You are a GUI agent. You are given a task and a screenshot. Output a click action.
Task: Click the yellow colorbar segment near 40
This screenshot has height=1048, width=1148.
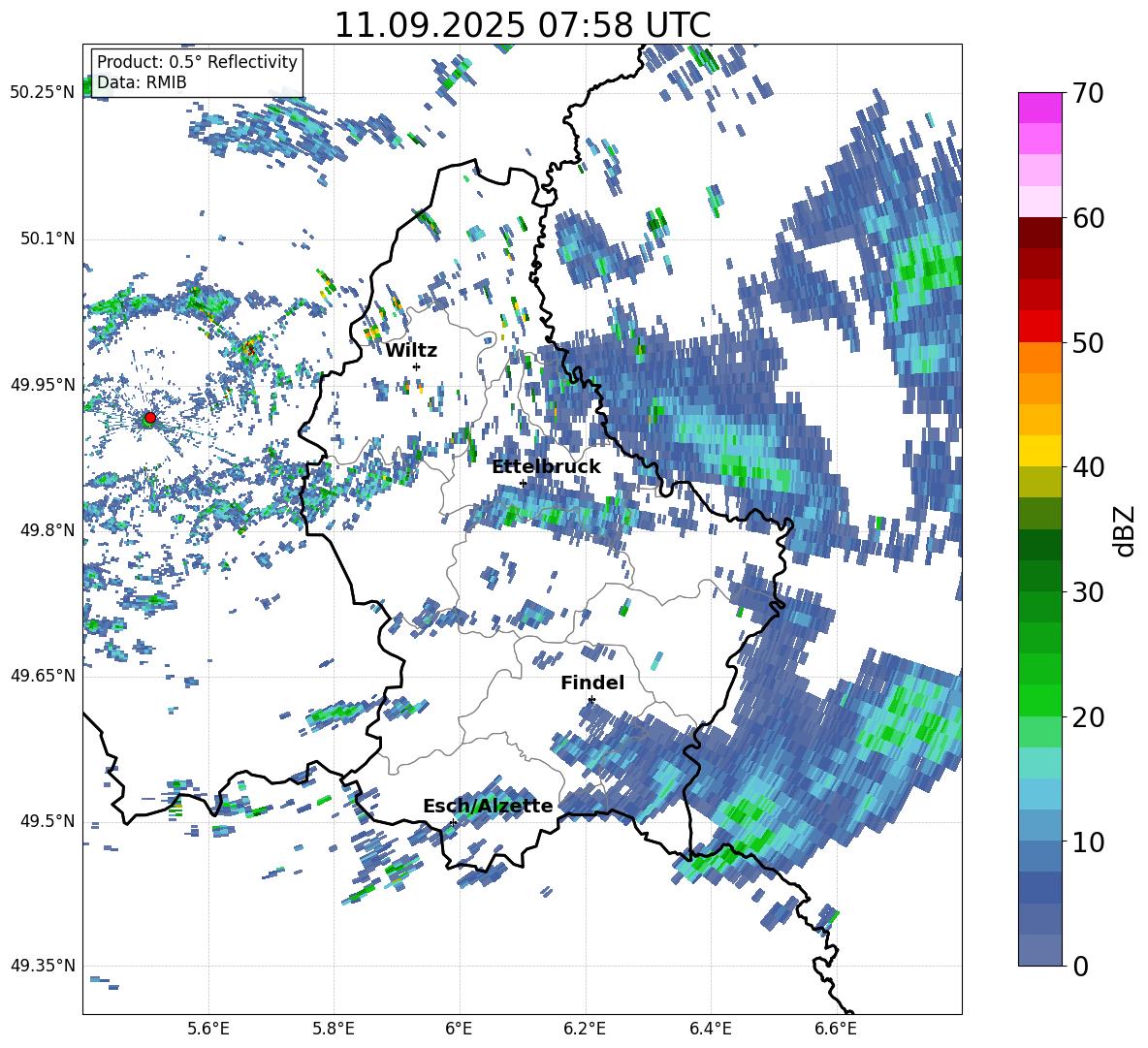click(x=1039, y=451)
